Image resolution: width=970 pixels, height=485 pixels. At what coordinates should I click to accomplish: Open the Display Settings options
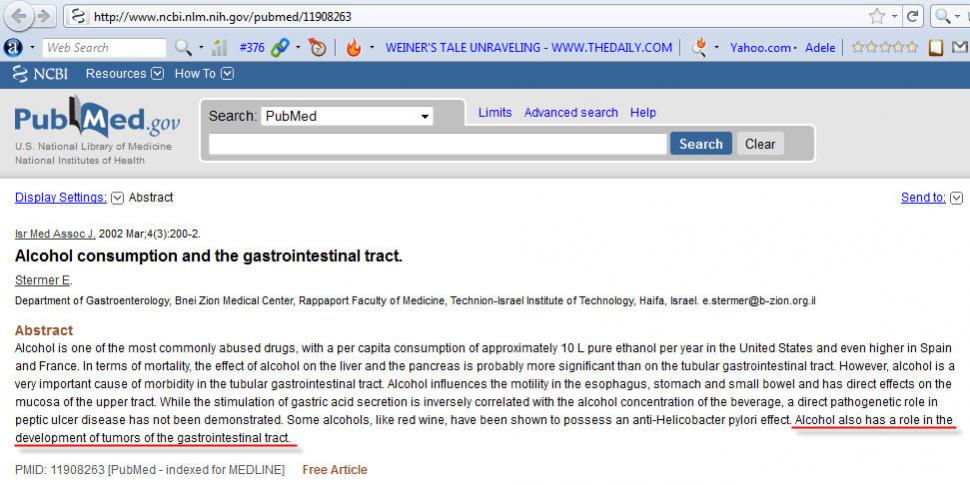[61, 197]
